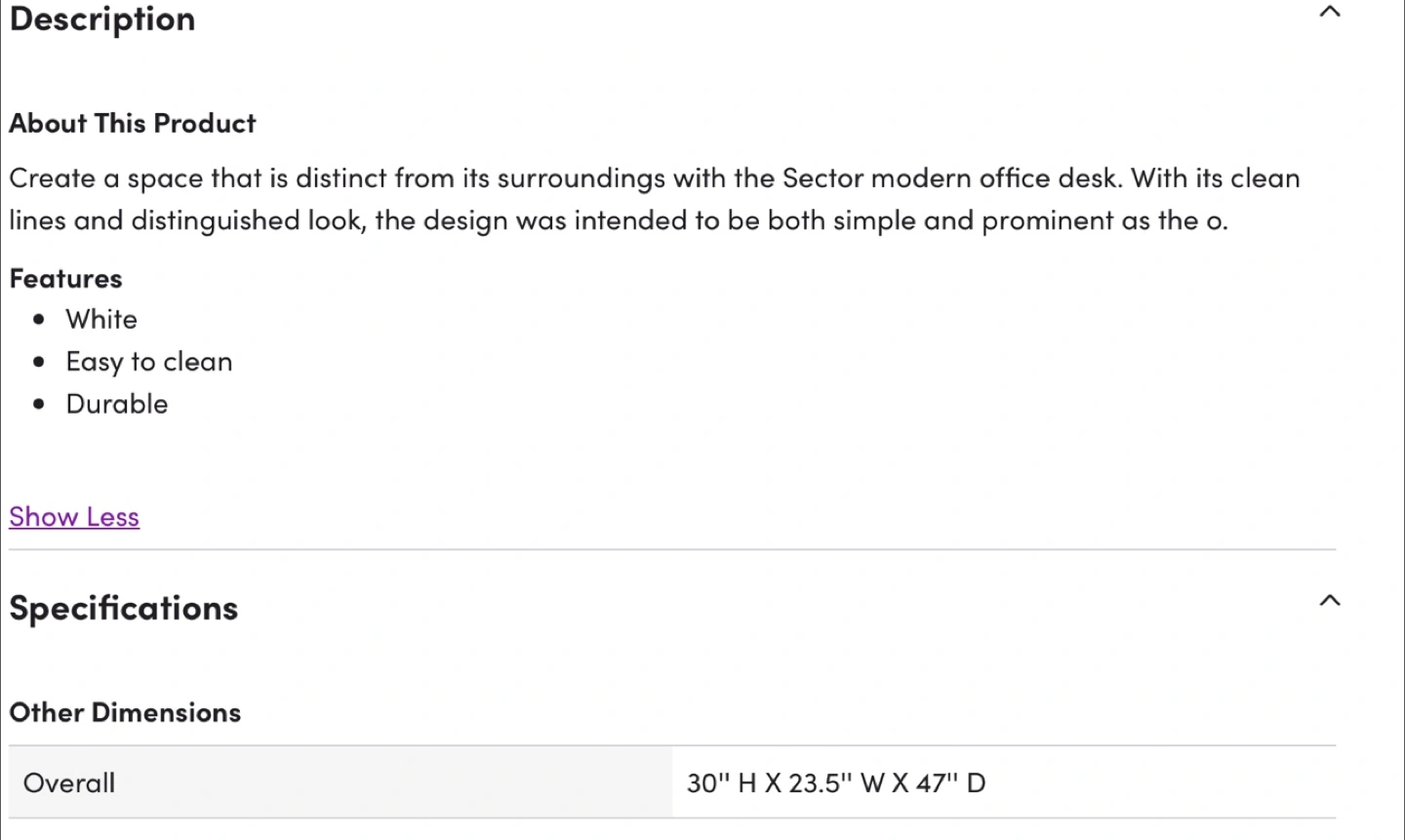Click the paragraph line starting 'lines and distinguished'

pyautogui.click(x=619, y=220)
